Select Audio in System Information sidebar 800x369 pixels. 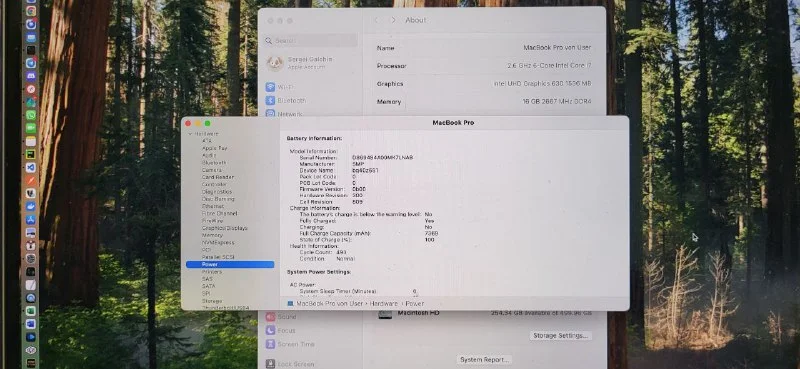[209, 155]
